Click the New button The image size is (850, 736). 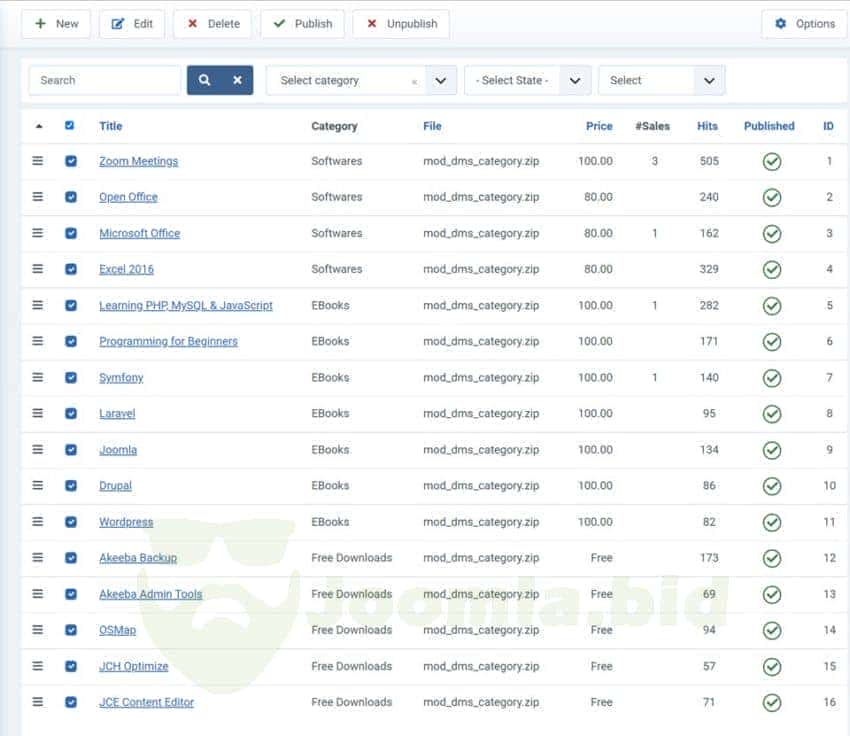coord(56,24)
